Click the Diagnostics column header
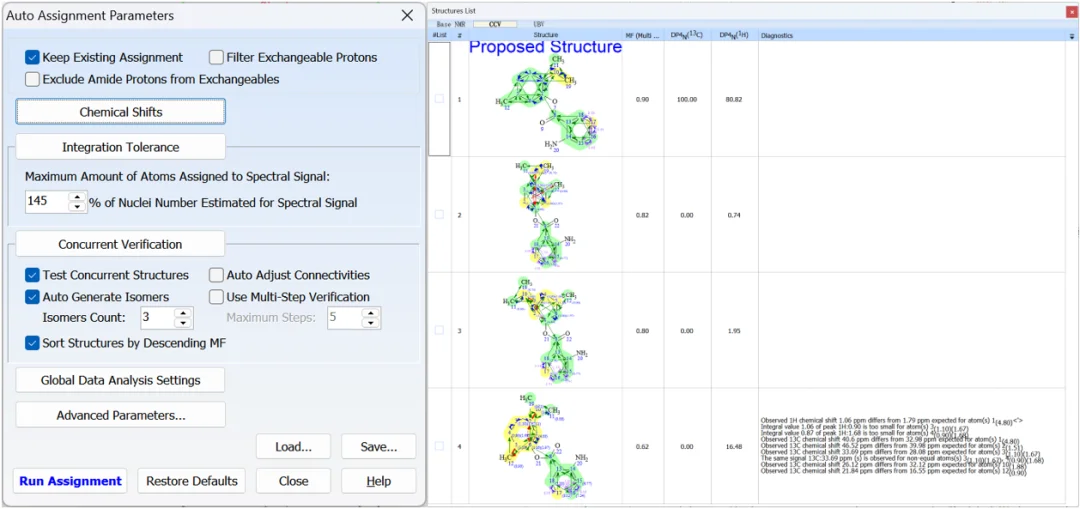 click(x=777, y=35)
